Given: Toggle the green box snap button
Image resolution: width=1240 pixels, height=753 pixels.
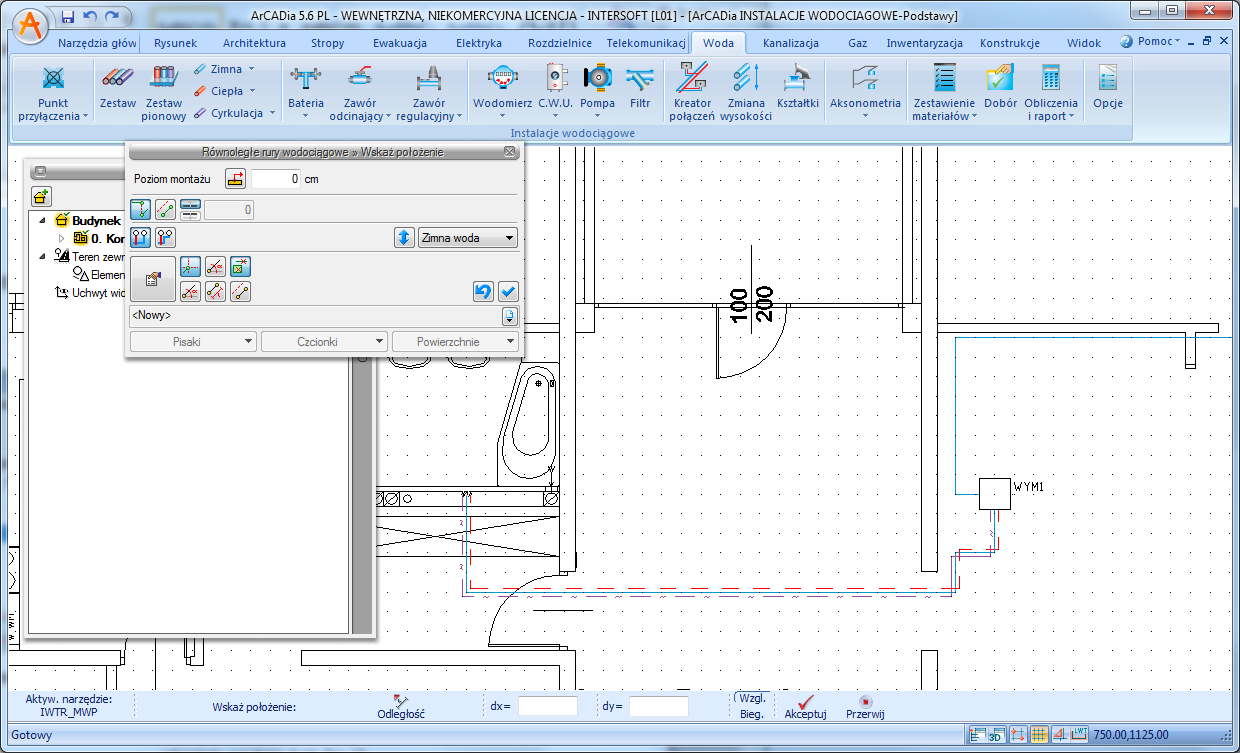Looking at the screenshot, I should (x=240, y=267).
